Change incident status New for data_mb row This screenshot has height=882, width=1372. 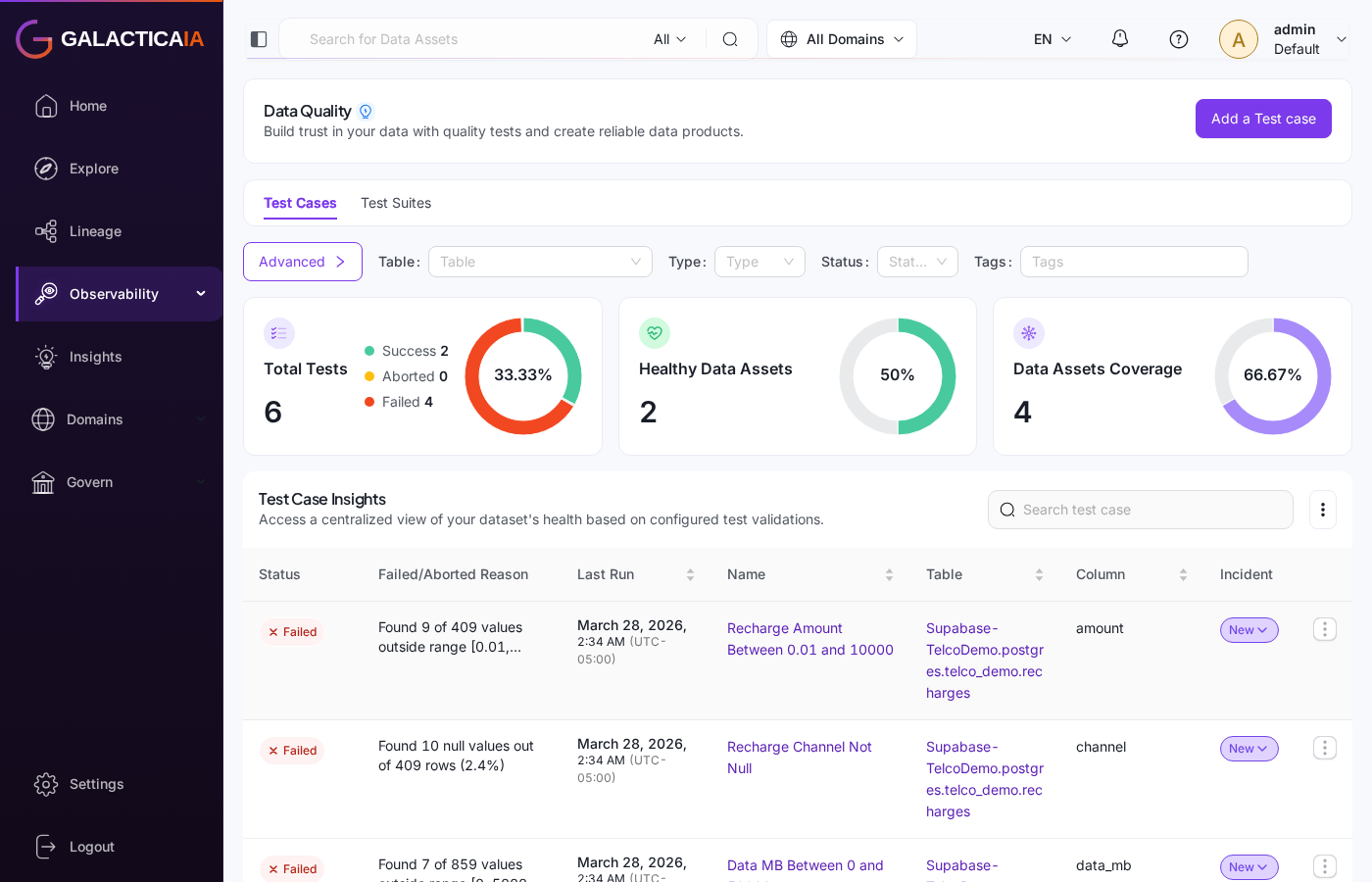point(1249,867)
